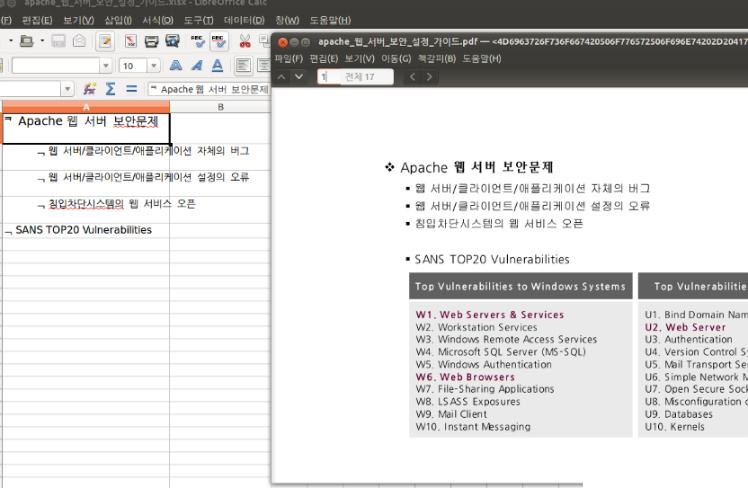748x488 pixels.
Task: Run the Spelling check ABC icon
Action: 197,42
